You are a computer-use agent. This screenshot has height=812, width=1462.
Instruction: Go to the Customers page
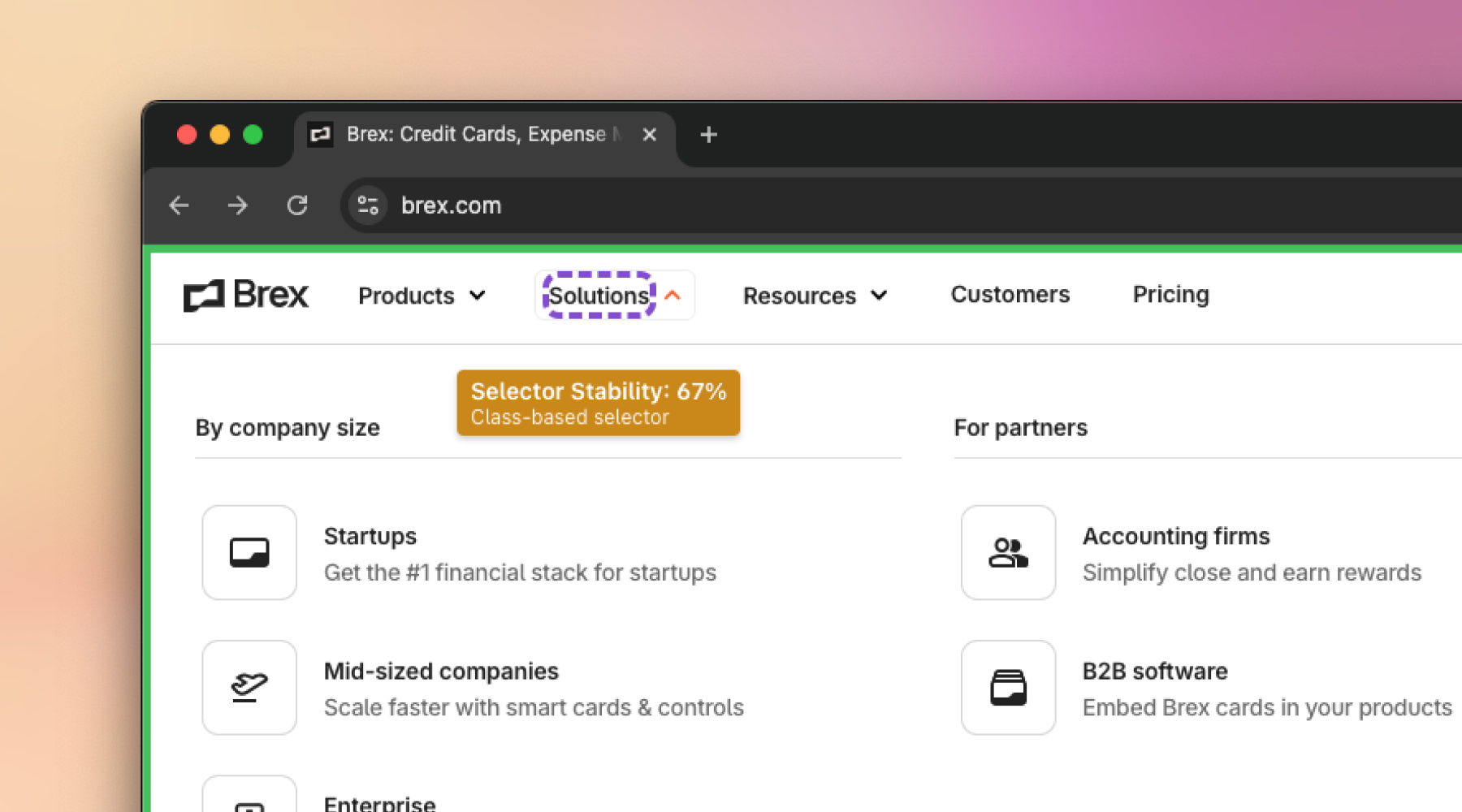coord(1010,294)
